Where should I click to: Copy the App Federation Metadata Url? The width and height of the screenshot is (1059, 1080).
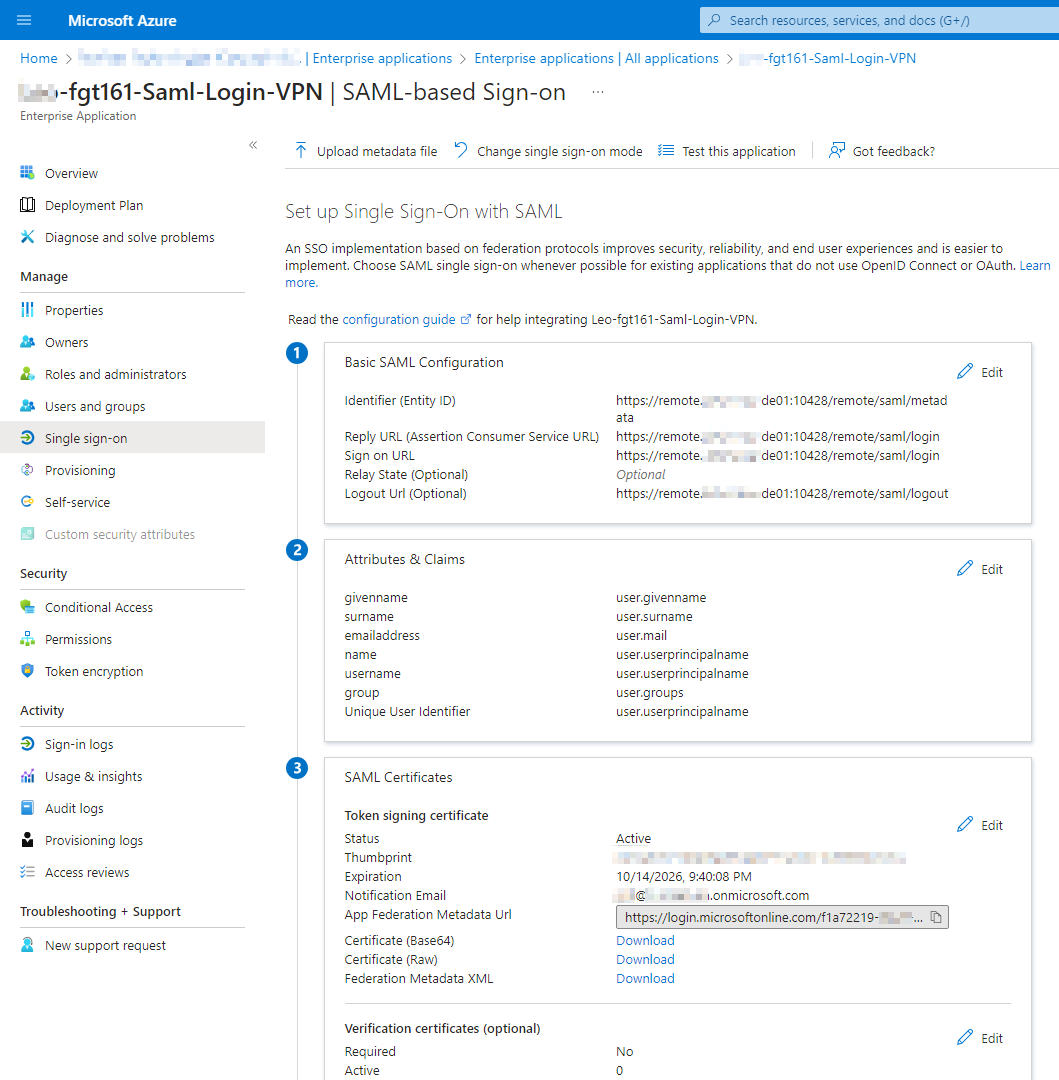point(937,917)
